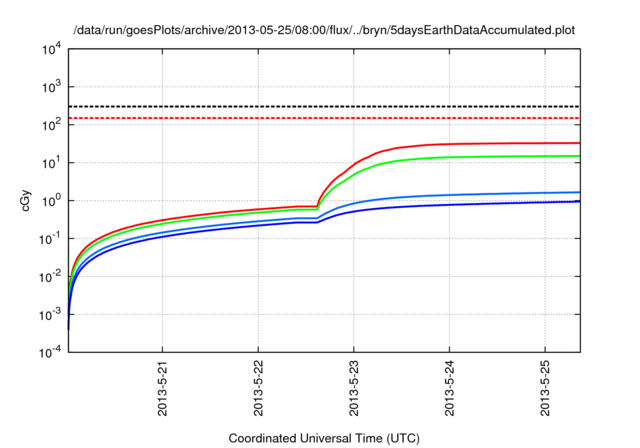The height and width of the screenshot is (448, 640).
Task: Click the 10^2 y-axis tick label
Action: coord(51,124)
